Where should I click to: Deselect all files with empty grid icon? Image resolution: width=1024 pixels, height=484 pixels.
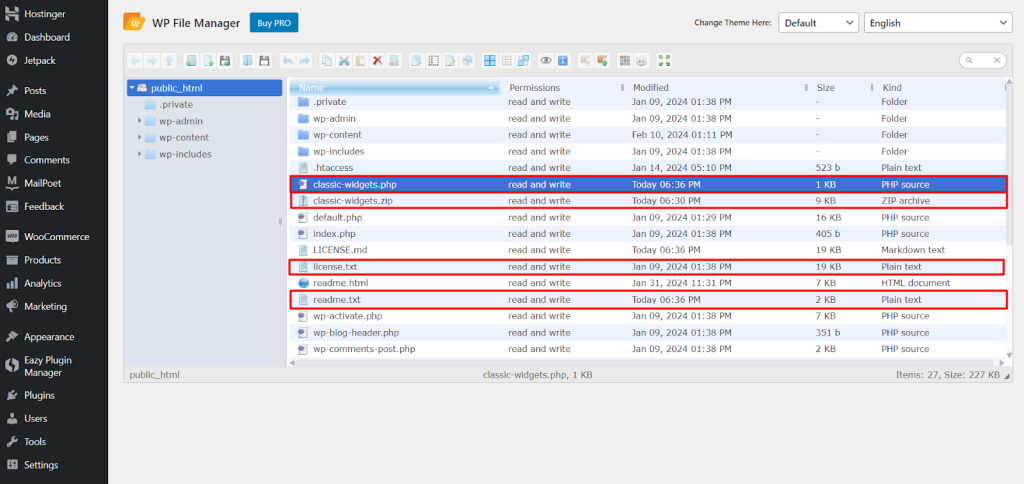pos(506,61)
